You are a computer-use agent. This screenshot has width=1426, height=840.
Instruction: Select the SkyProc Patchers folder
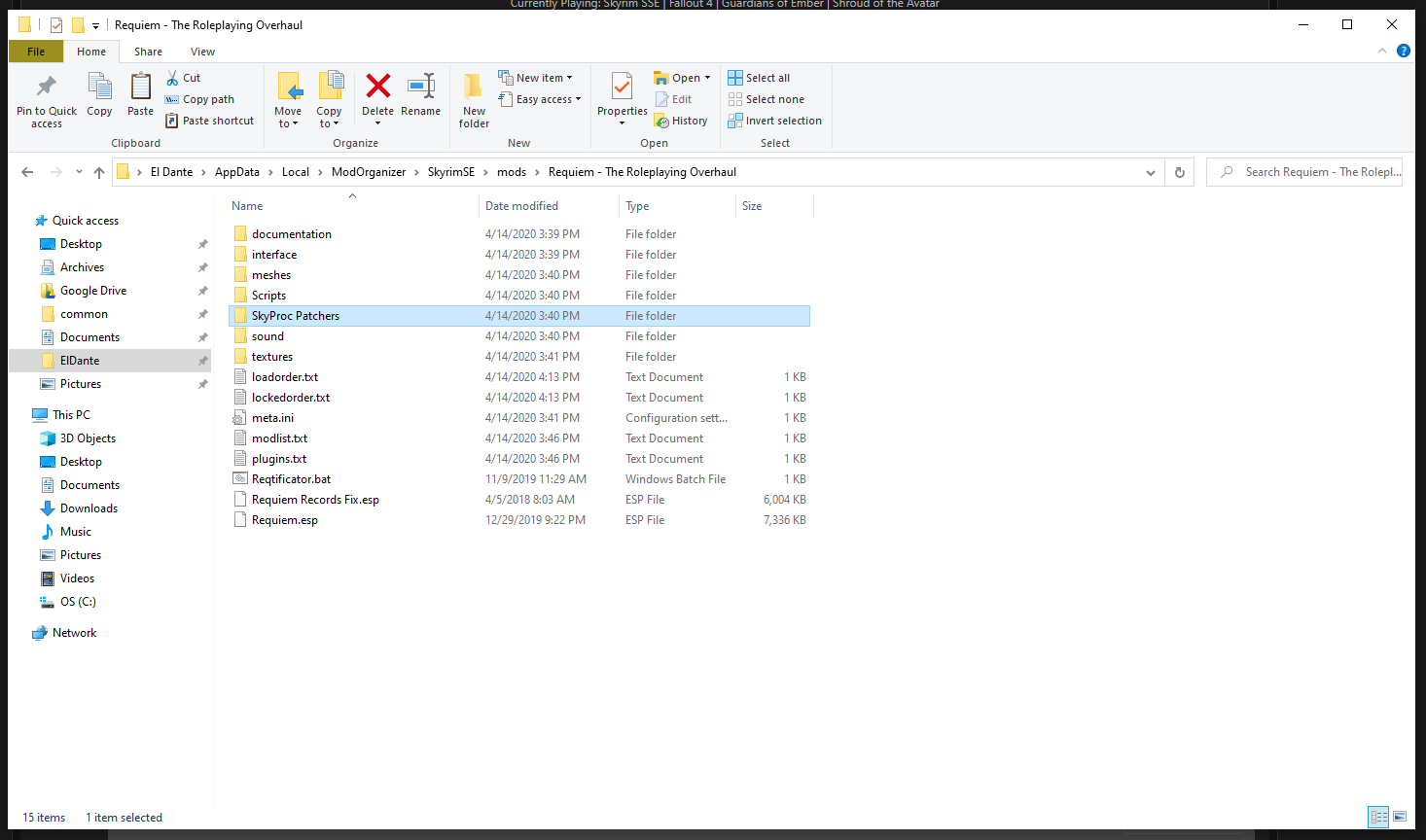[x=519, y=316]
